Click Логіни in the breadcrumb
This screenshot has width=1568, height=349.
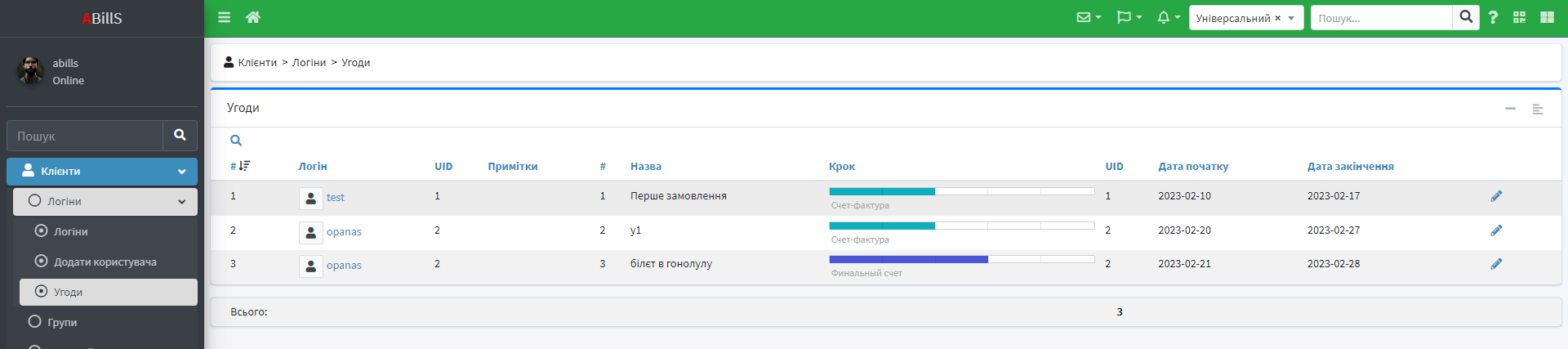[x=309, y=63]
